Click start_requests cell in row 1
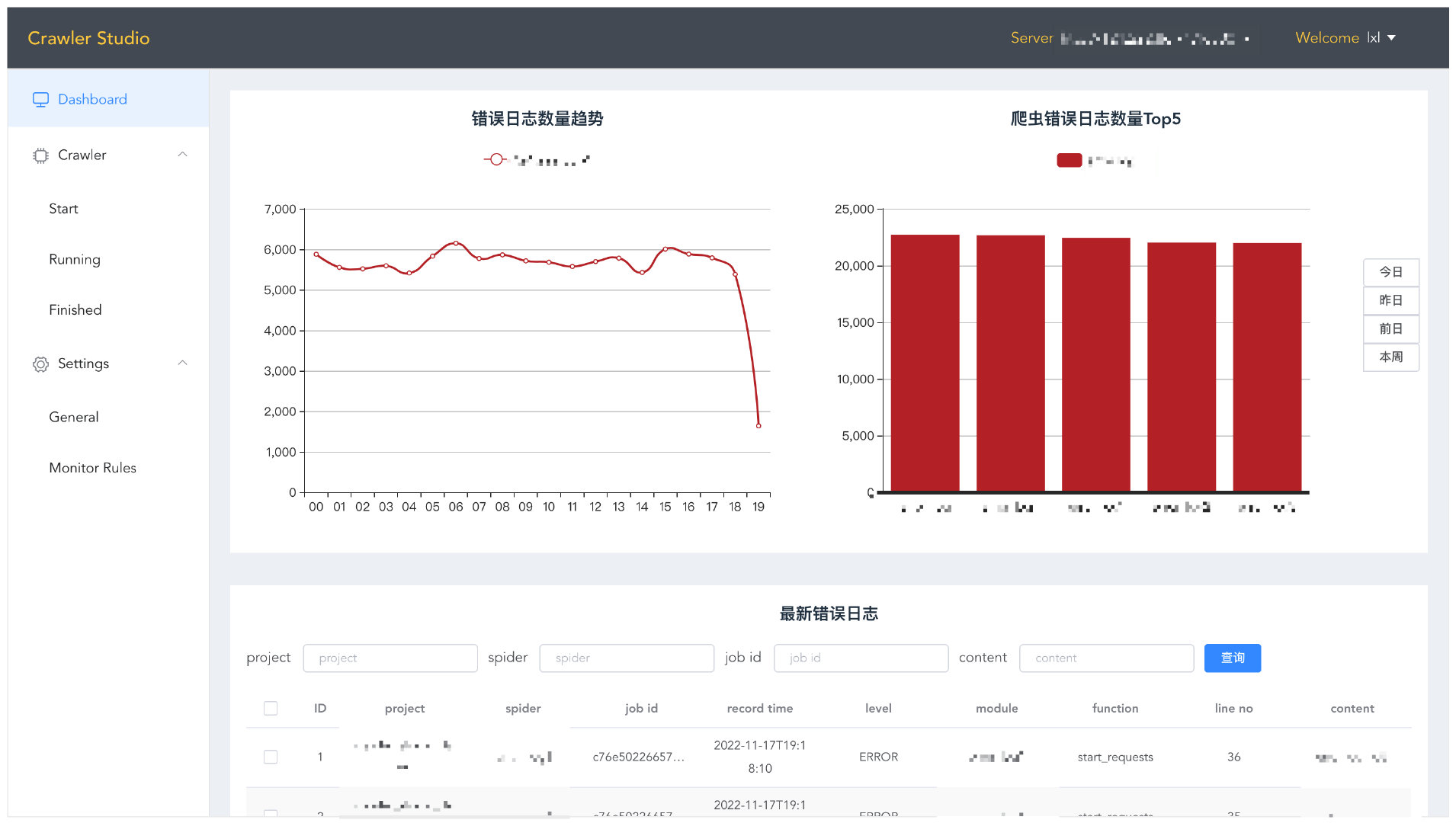1456x823 pixels. (1115, 757)
